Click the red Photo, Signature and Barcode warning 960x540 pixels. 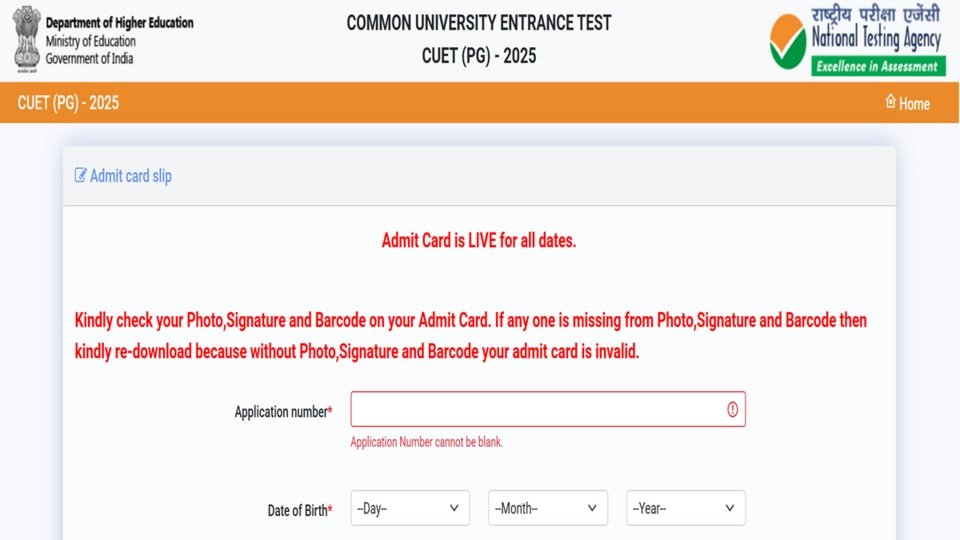[x=471, y=336]
